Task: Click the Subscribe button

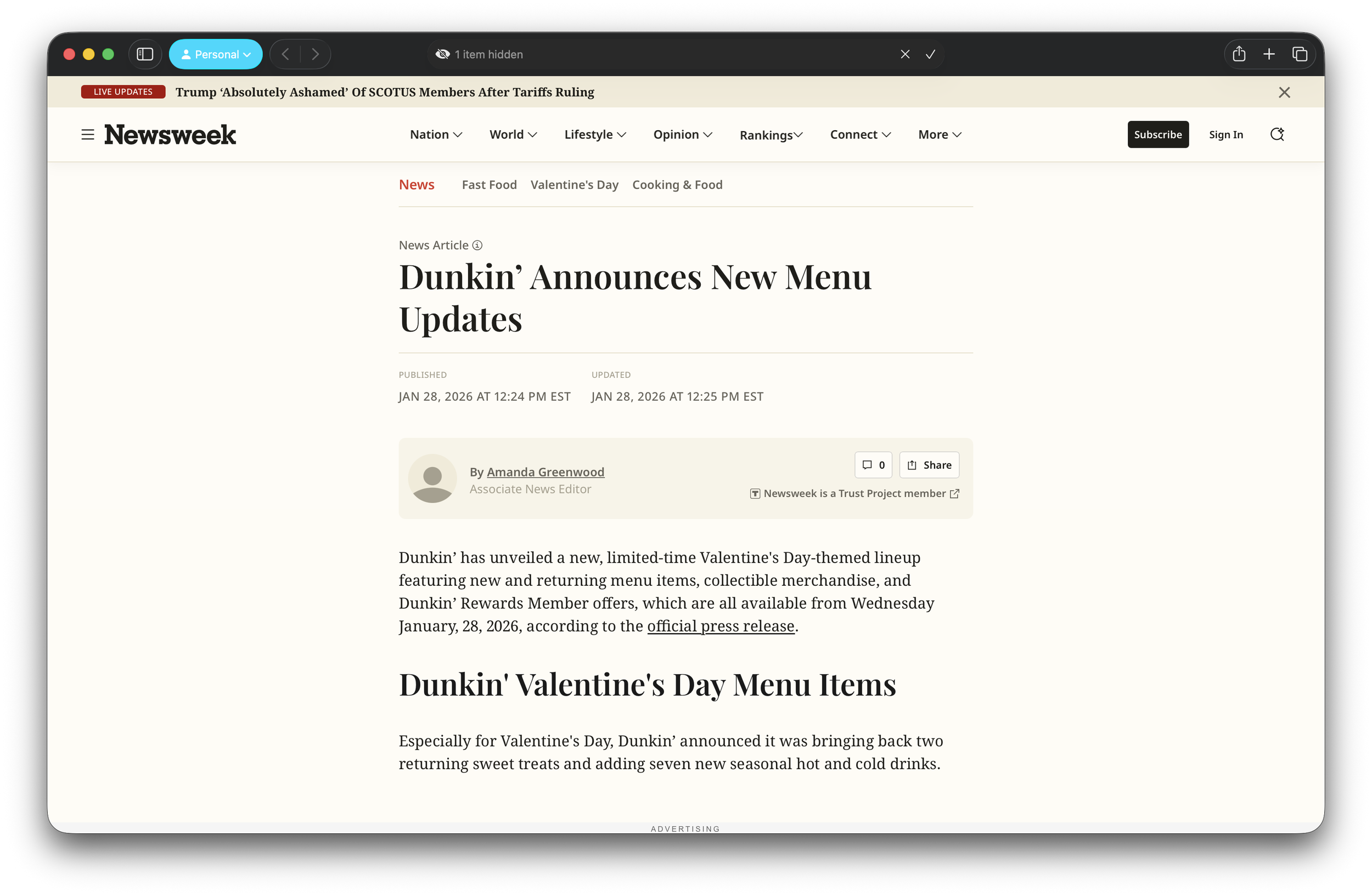Action: [1157, 135]
